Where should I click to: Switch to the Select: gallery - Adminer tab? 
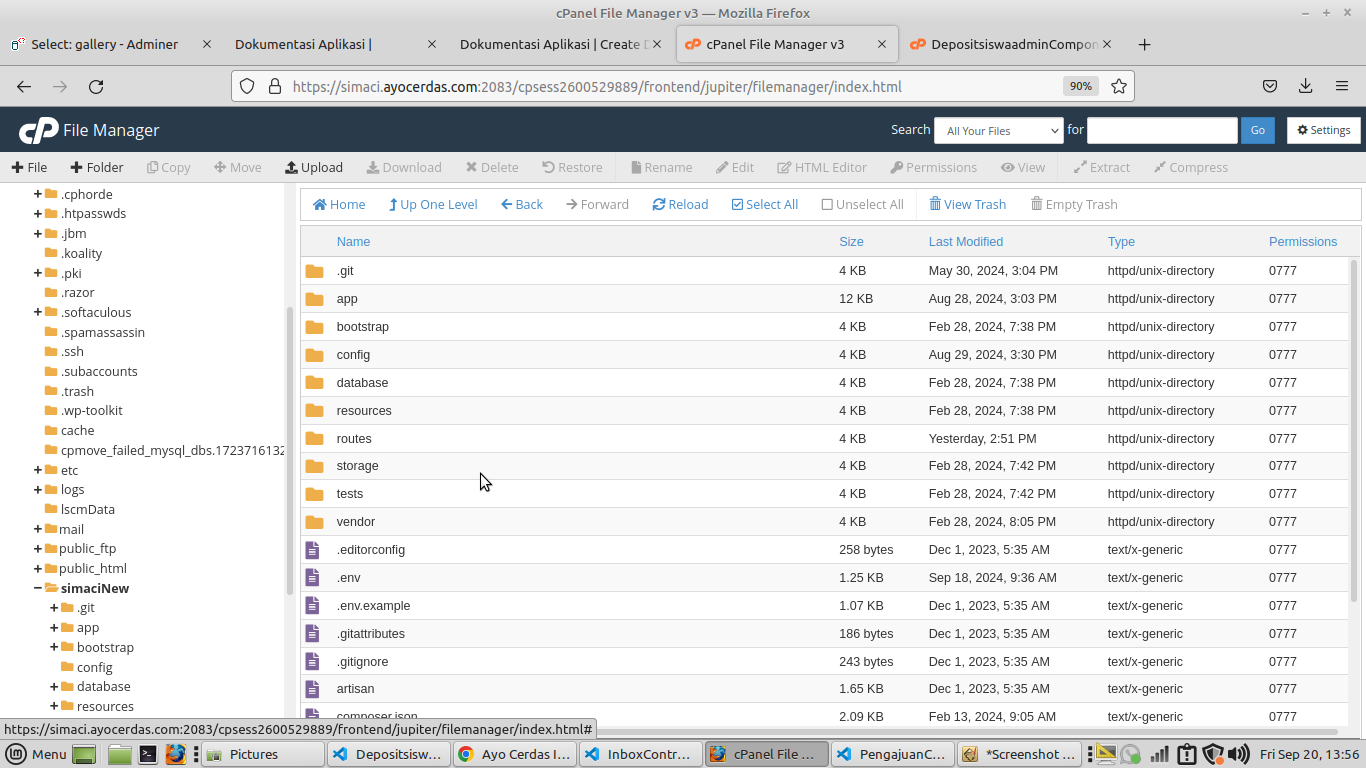pyautogui.click(x=104, y=44)
